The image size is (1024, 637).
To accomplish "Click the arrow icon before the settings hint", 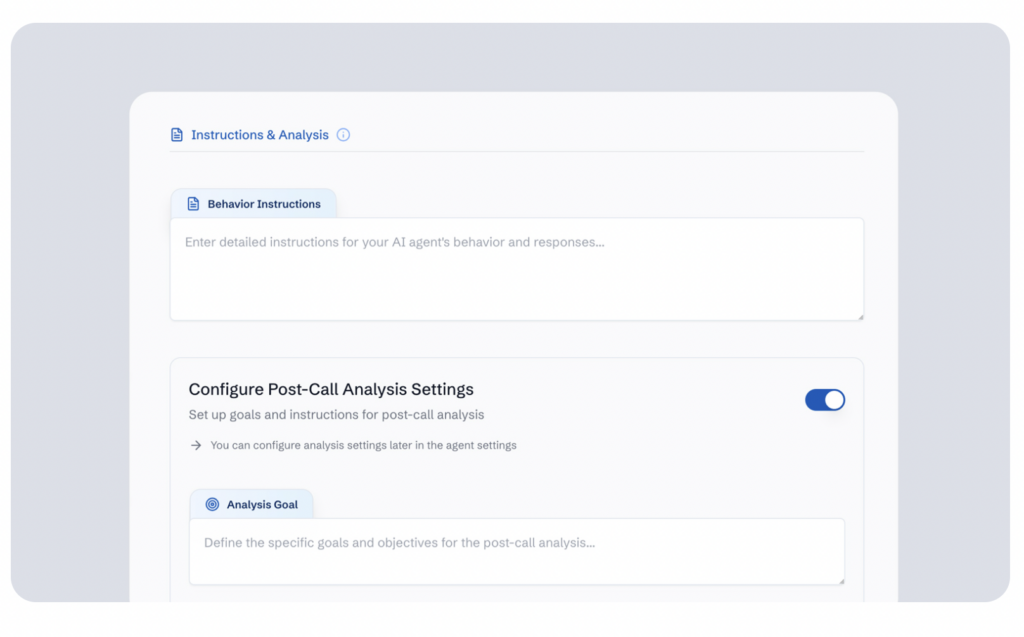I will pyautogui.click(x=196, y=445).
